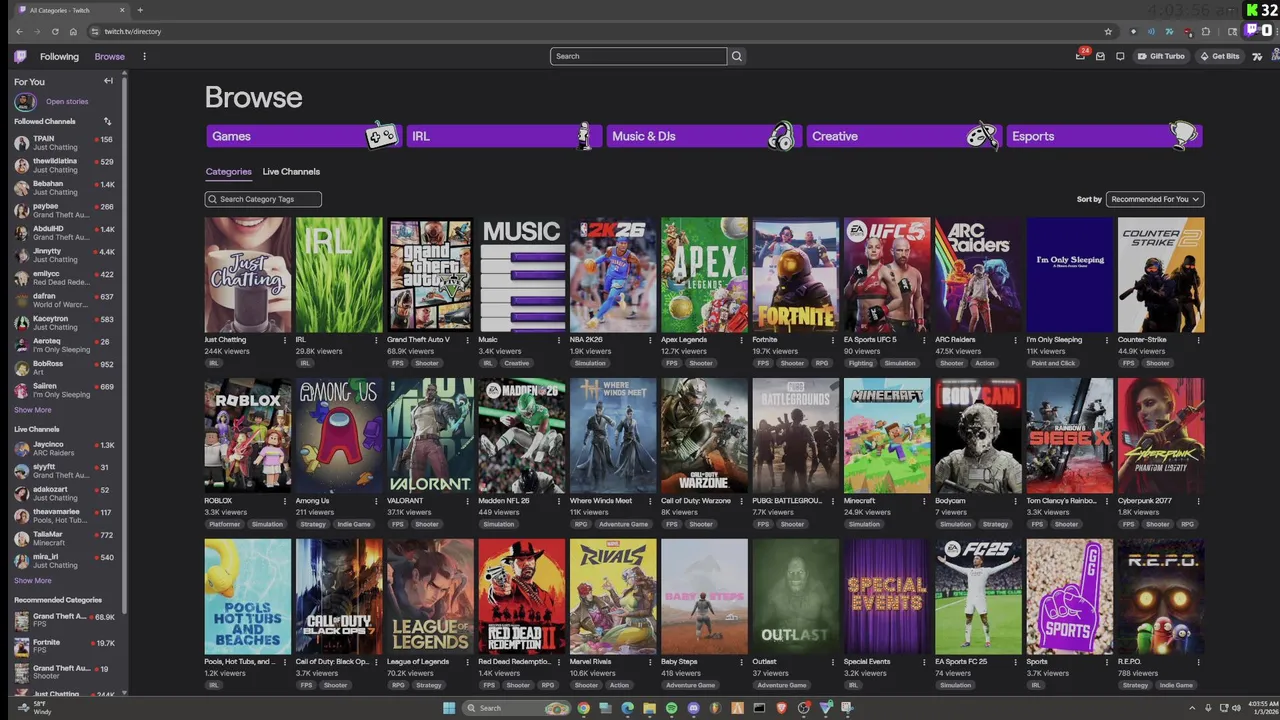This screenshot has height=720, width=1280.
Task: Open the Esports category banner
Action: [1105, 136]
